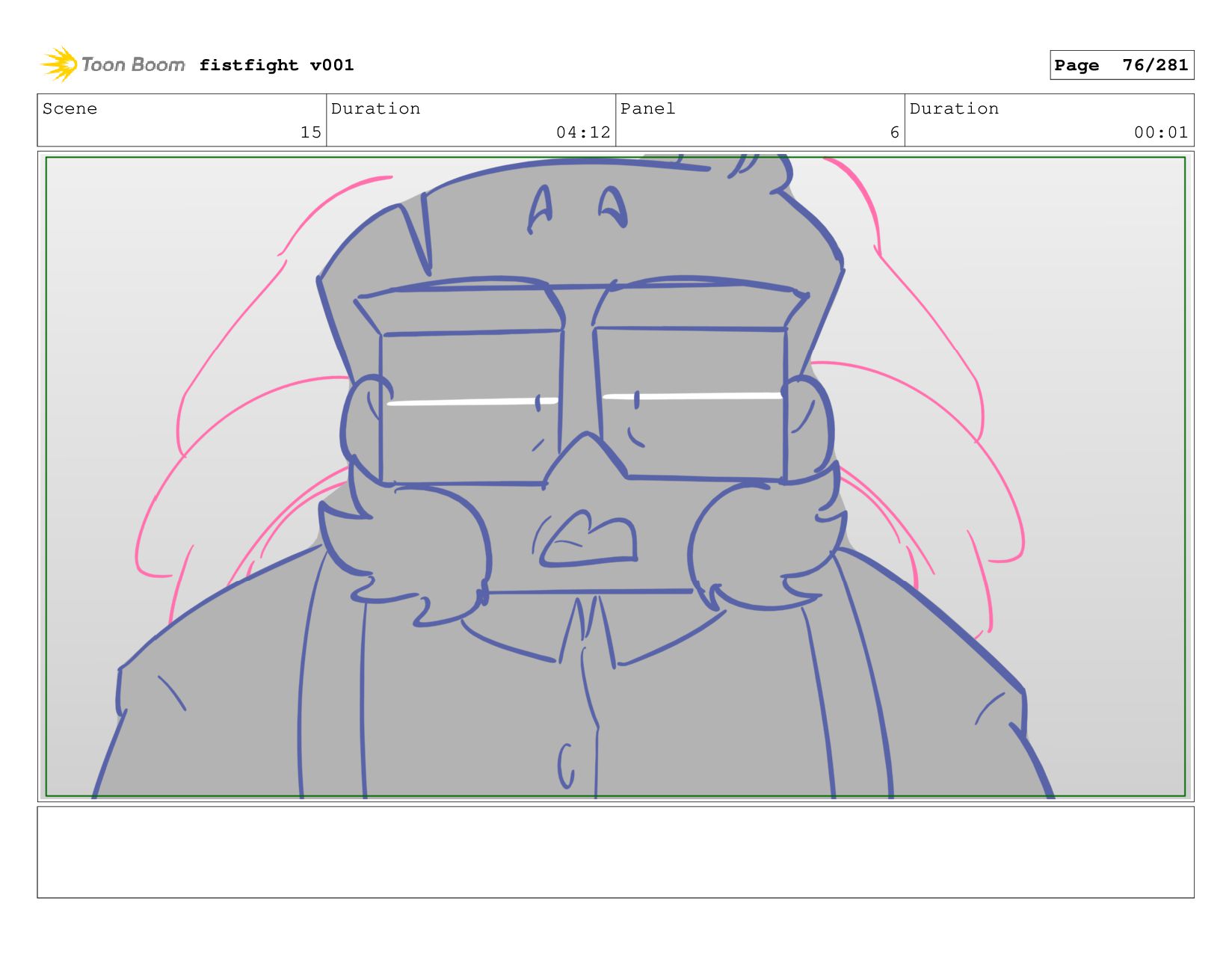The image size is (1232, 954).
Task: Select the 'Scene' header label
Action: [x=70, y=108]
